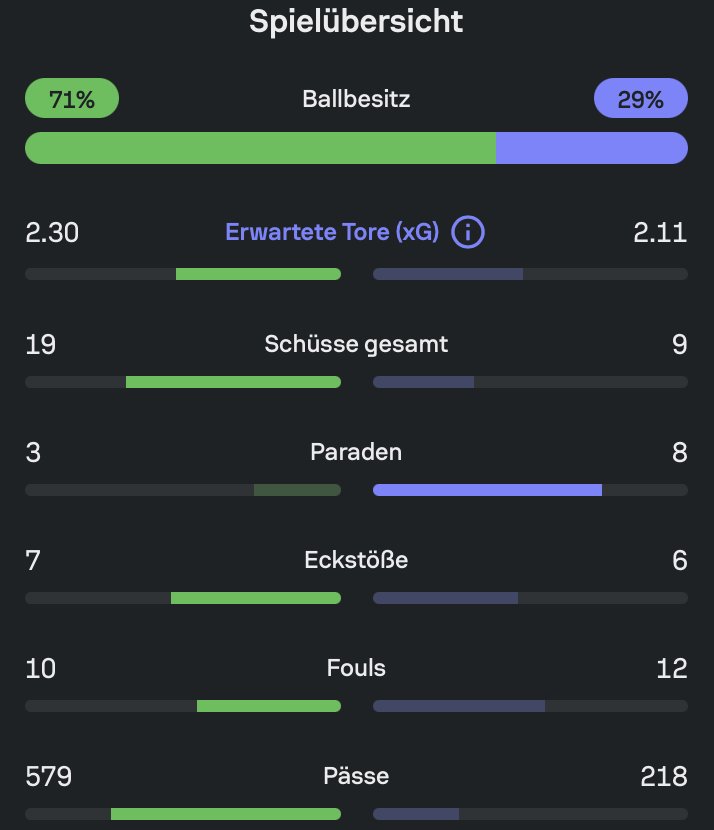Click the Fouls stat label
This screenshot has width=714, height=830.
[356, 668]
